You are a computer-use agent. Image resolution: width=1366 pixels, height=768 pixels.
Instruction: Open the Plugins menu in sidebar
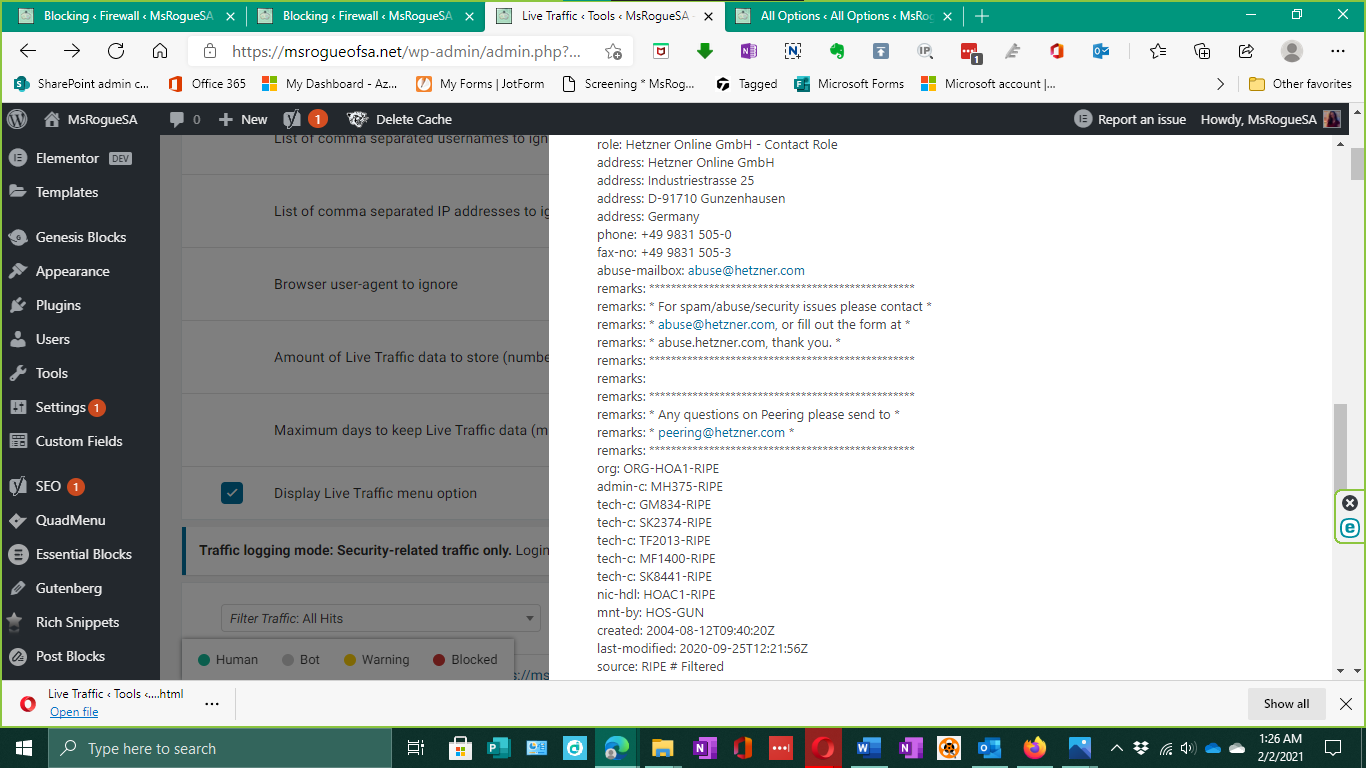pyautogui.click(x=58, y=305)
